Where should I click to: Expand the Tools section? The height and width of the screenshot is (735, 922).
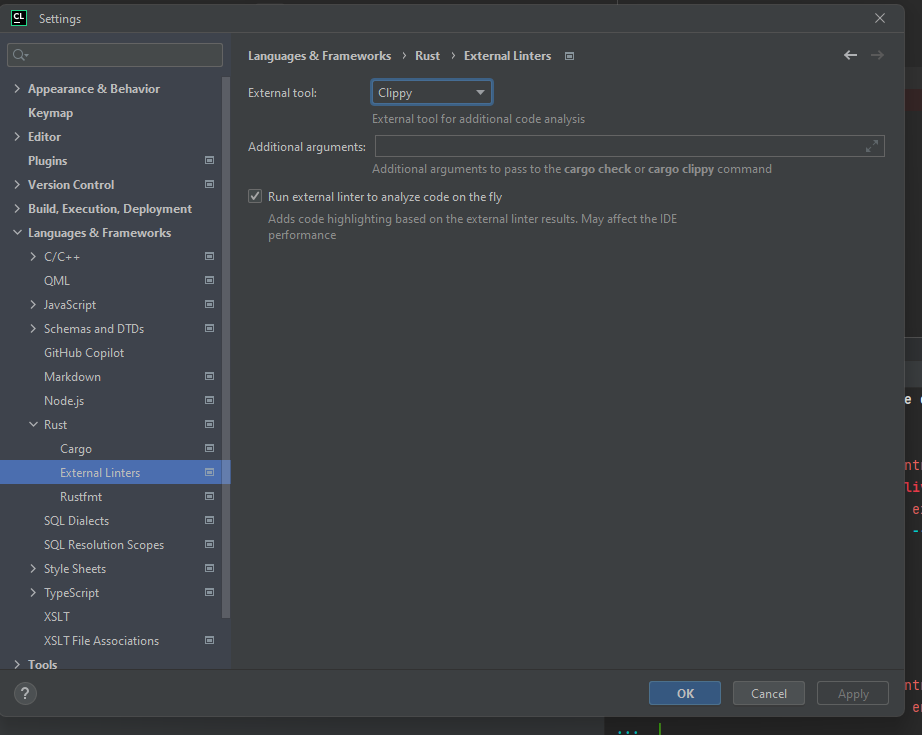[x=17, y=664]
